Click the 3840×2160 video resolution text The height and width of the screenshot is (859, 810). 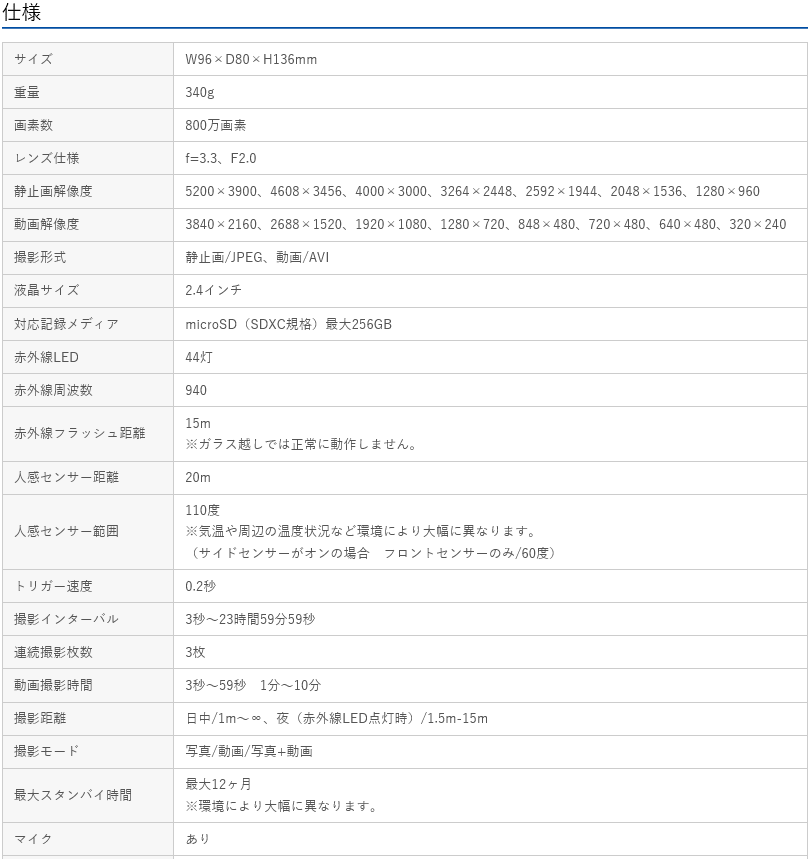coord(223,224)
